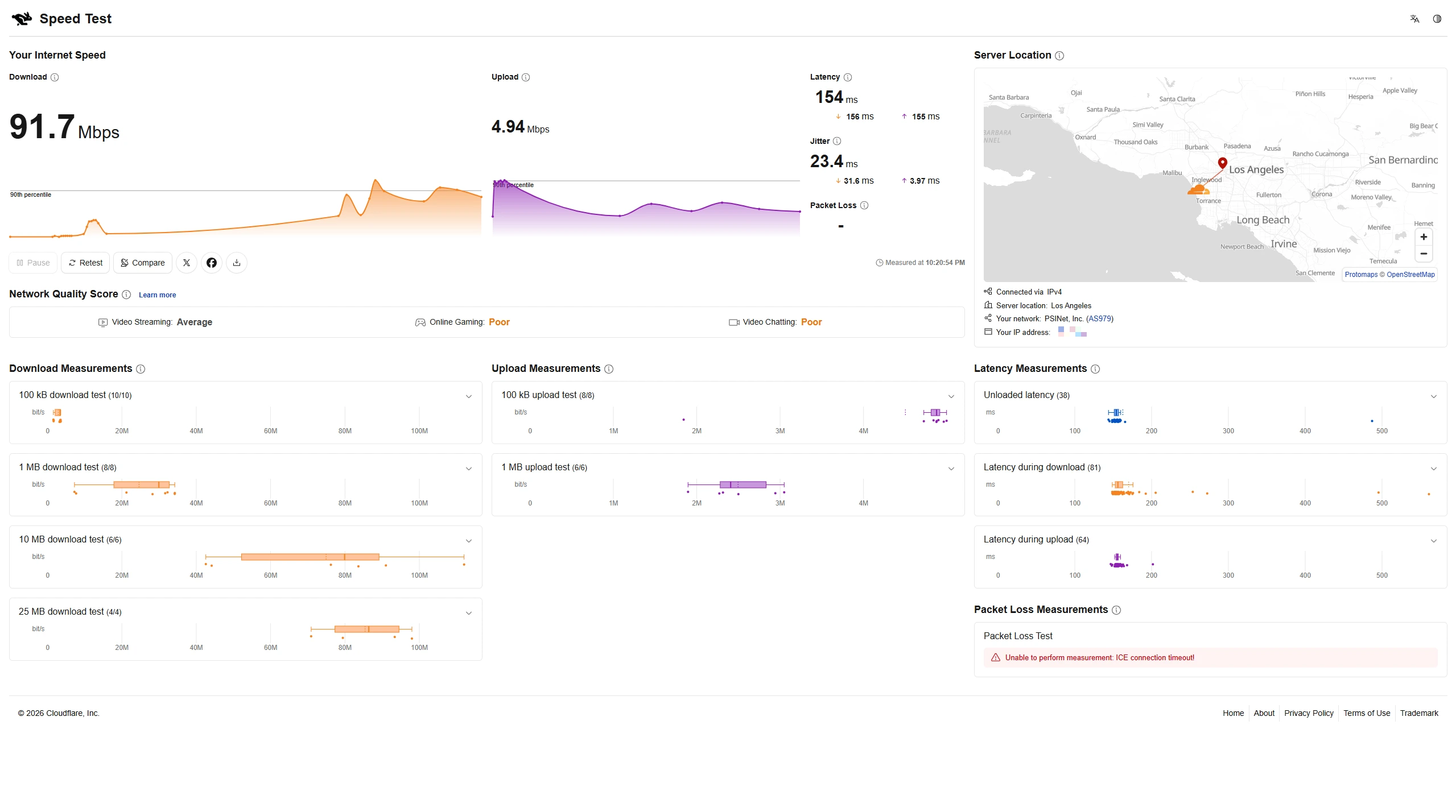Click the Retest button
1456x812 pixels.
85,263
